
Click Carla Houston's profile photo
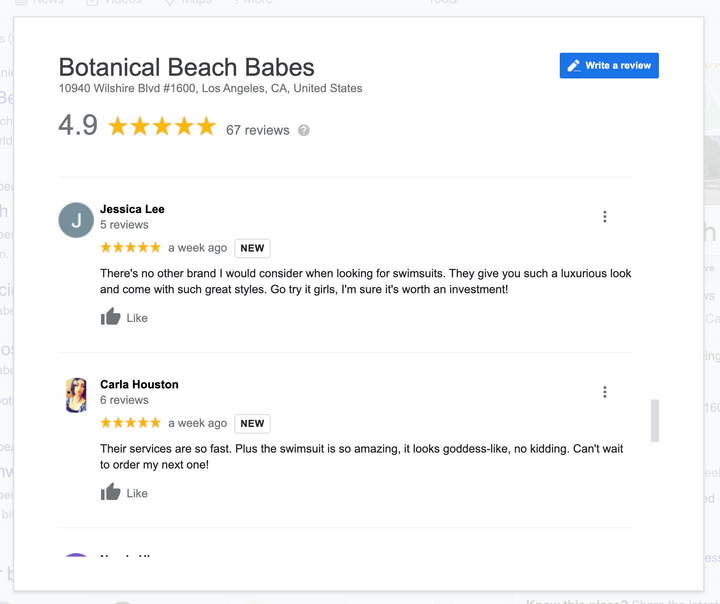[x=76, y=395]
